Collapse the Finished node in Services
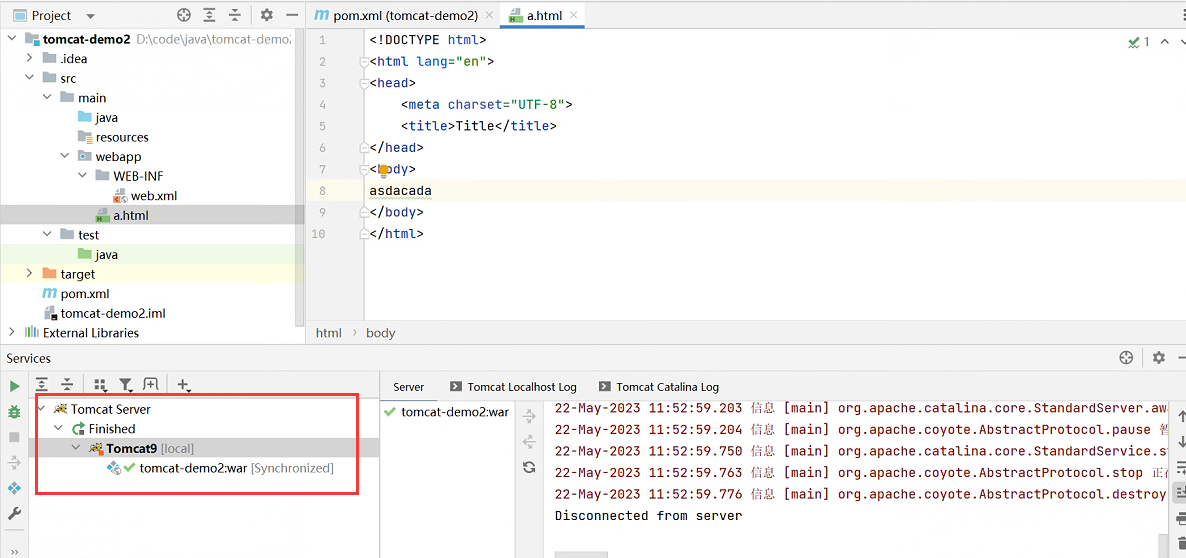1186x558 pixels. tap(58, 429)
